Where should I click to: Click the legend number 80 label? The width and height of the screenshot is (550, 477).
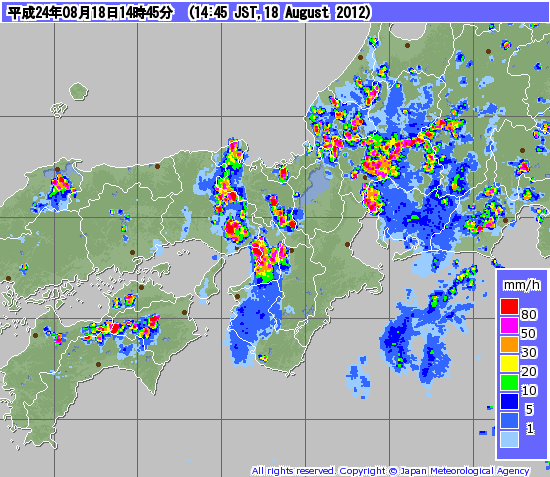tap(529, 315)
